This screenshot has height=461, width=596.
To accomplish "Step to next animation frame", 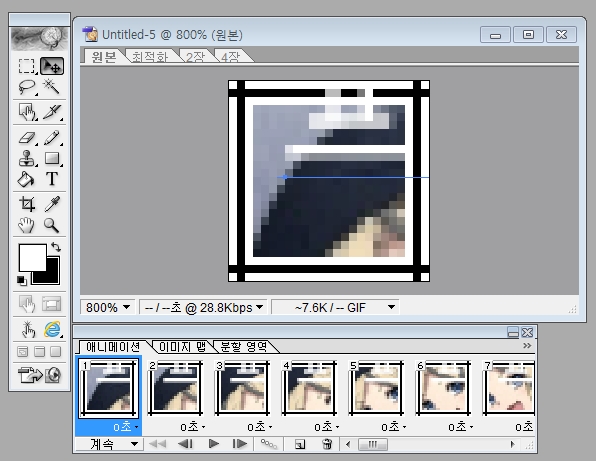I will pyautogui.click(x=239, y=444).
